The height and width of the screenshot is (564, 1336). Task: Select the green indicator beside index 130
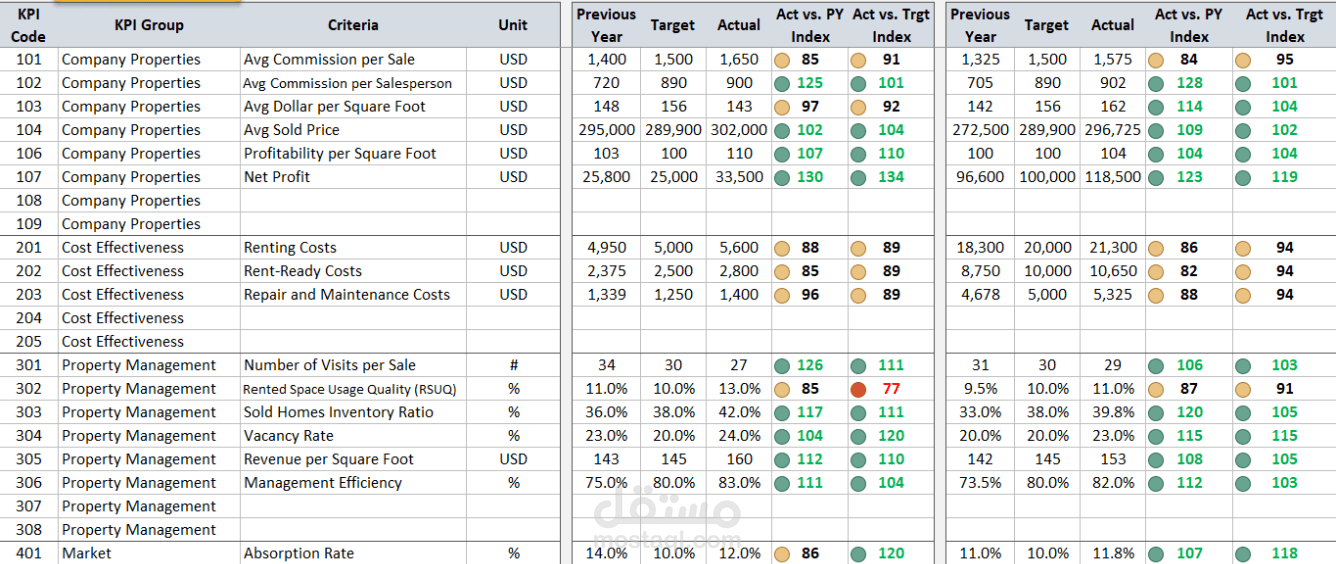point(783,177)
